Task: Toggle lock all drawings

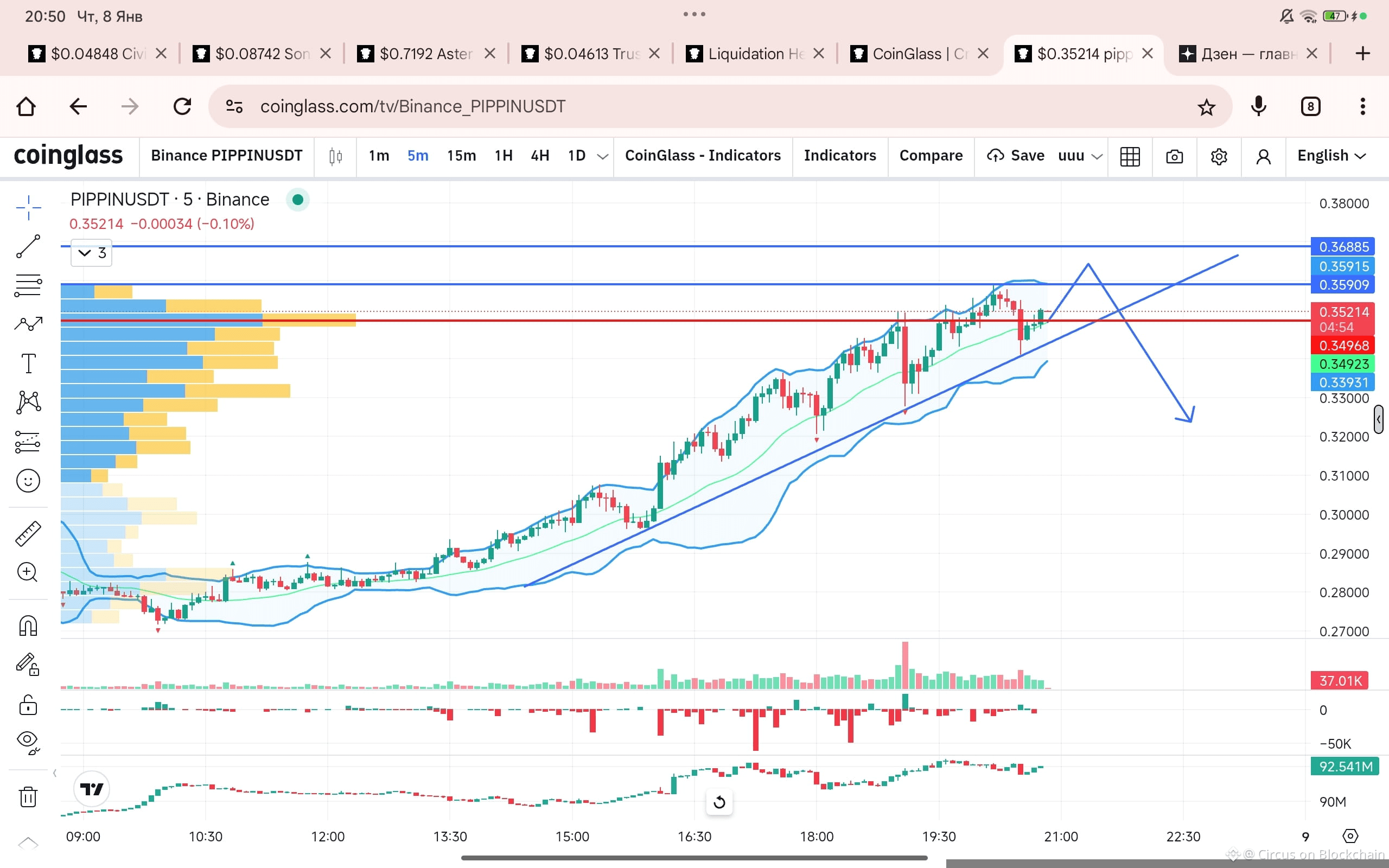Action: tap(28, 704)
